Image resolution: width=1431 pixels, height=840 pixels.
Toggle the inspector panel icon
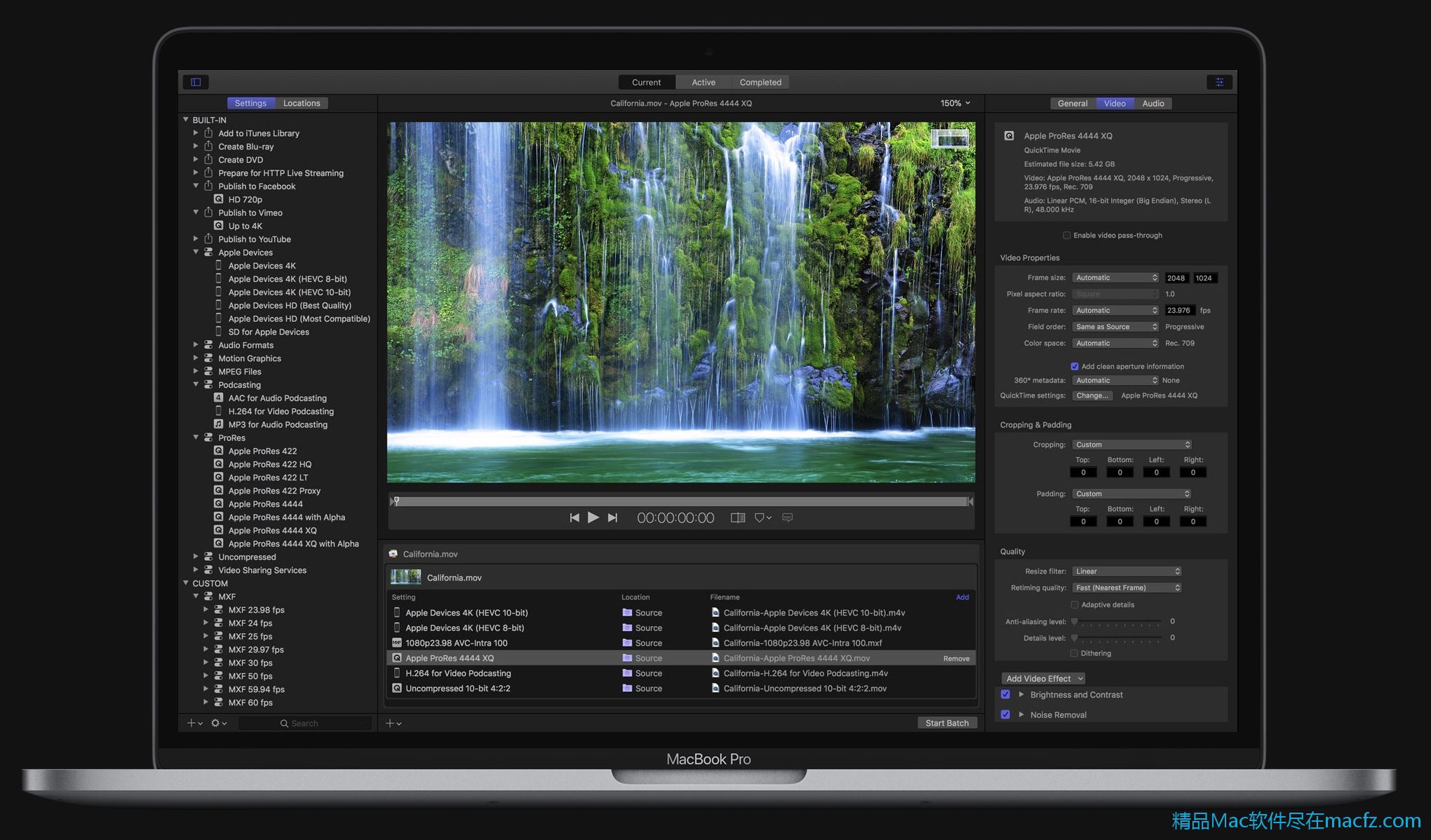click(x=1219, y=82)
